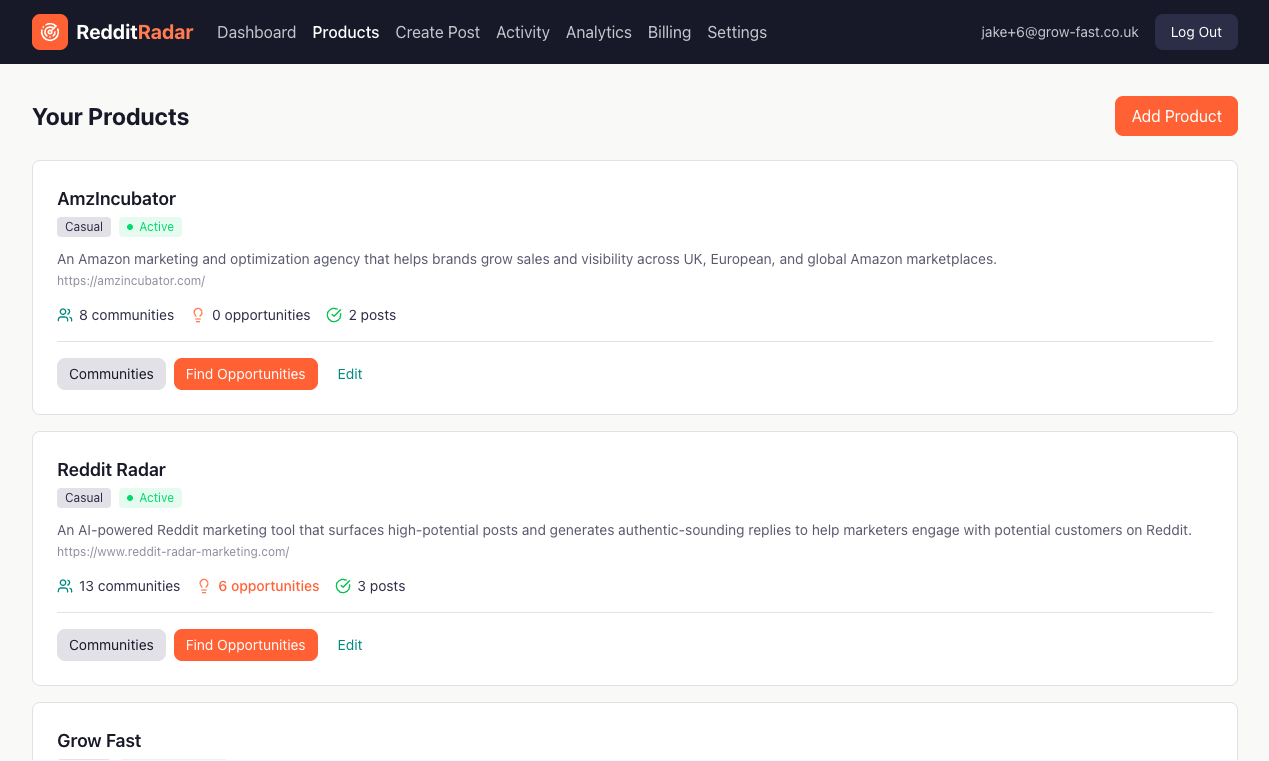Click the people icon beside 13 communities

click(x=64, y=585)
